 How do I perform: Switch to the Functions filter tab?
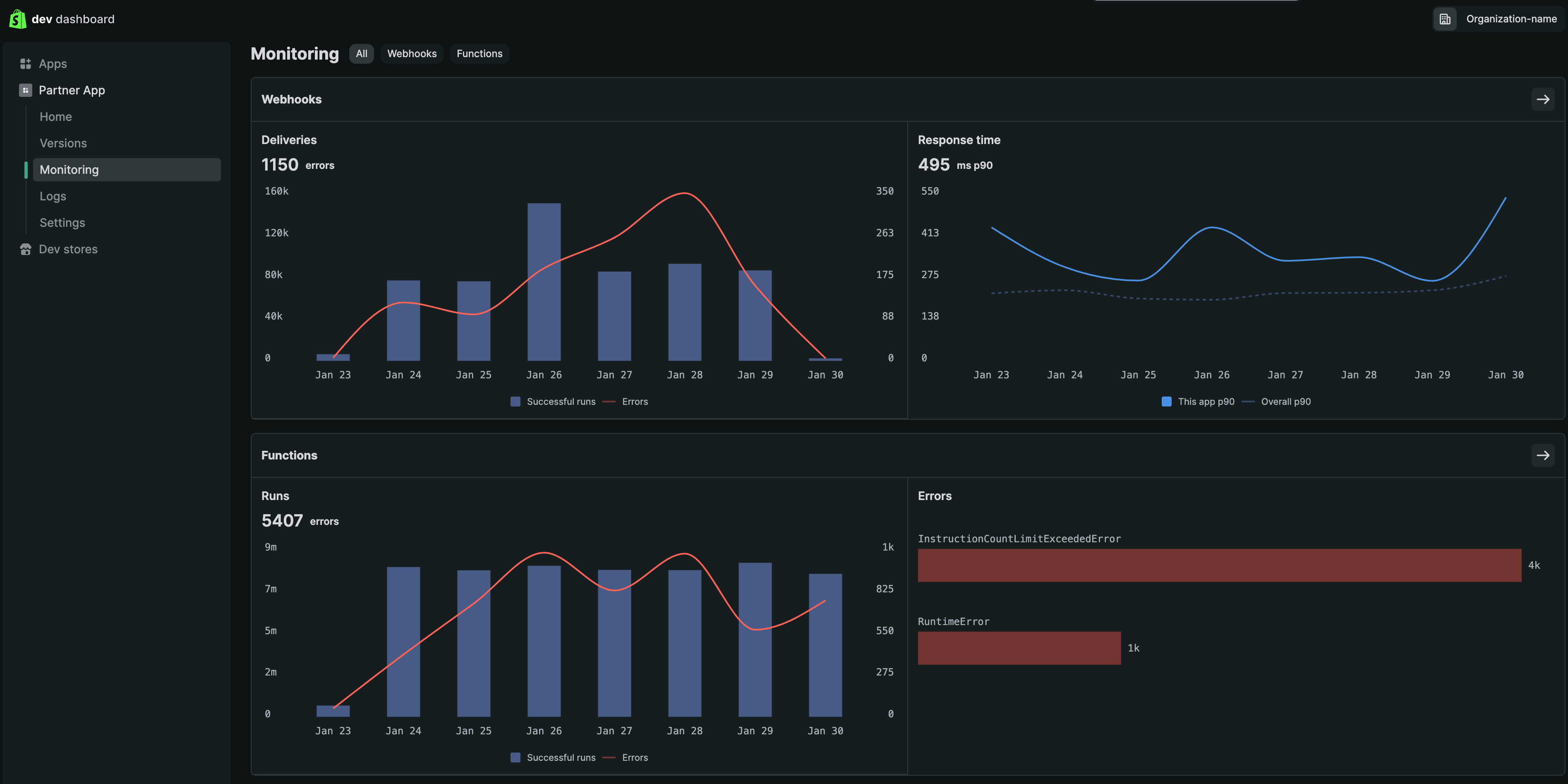pos(479,54)
